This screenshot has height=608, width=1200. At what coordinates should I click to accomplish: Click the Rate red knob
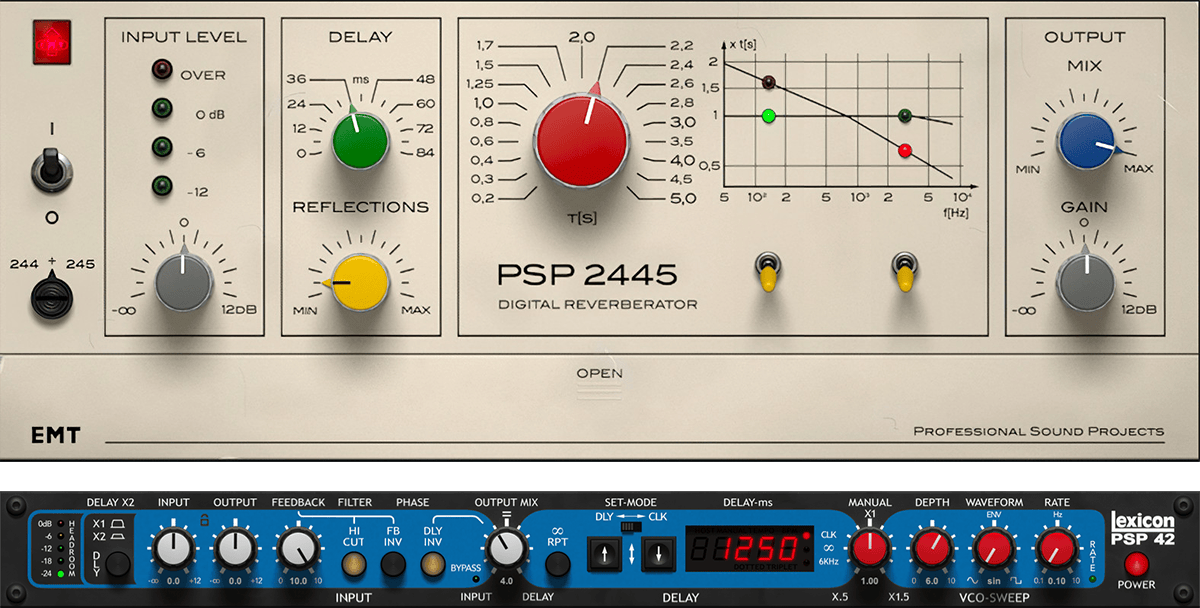1056,548
